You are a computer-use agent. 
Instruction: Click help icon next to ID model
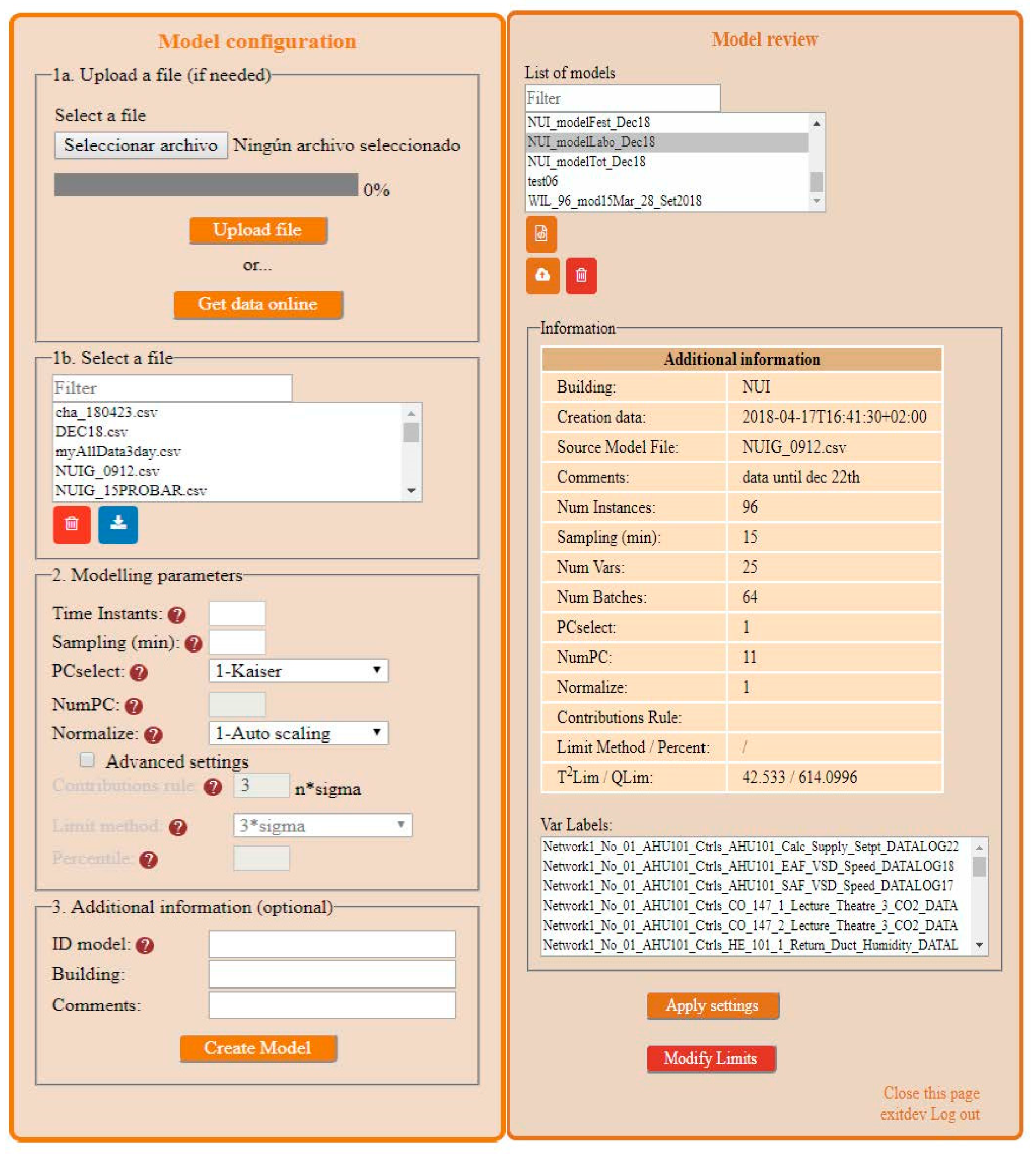(x=145, y=945)
